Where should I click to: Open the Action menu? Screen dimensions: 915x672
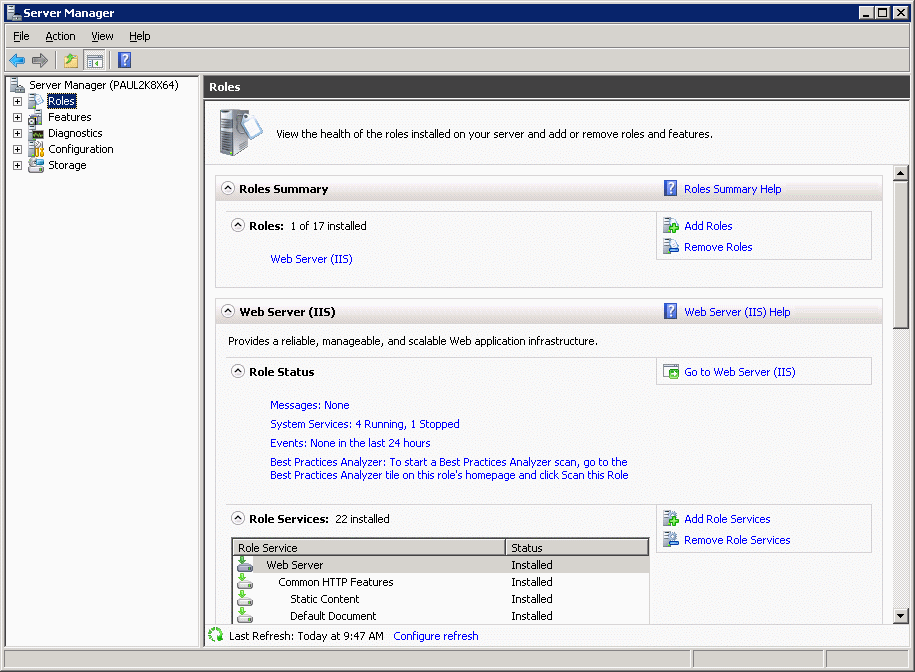pyautogui.click(x=60, y=36)
